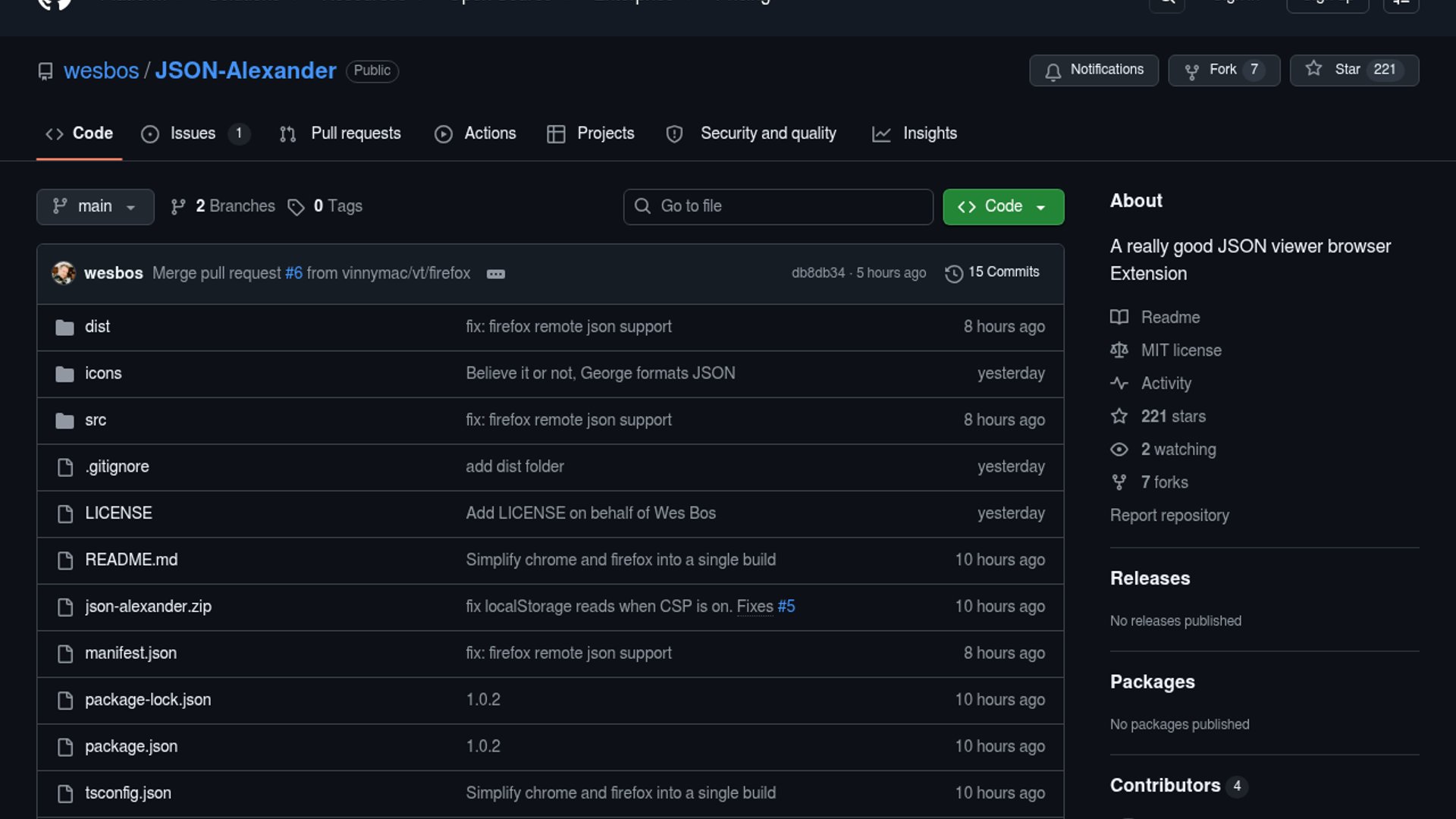Open the Insights tab
This screenshot has height=819, width=1456.
click(929, 133)
